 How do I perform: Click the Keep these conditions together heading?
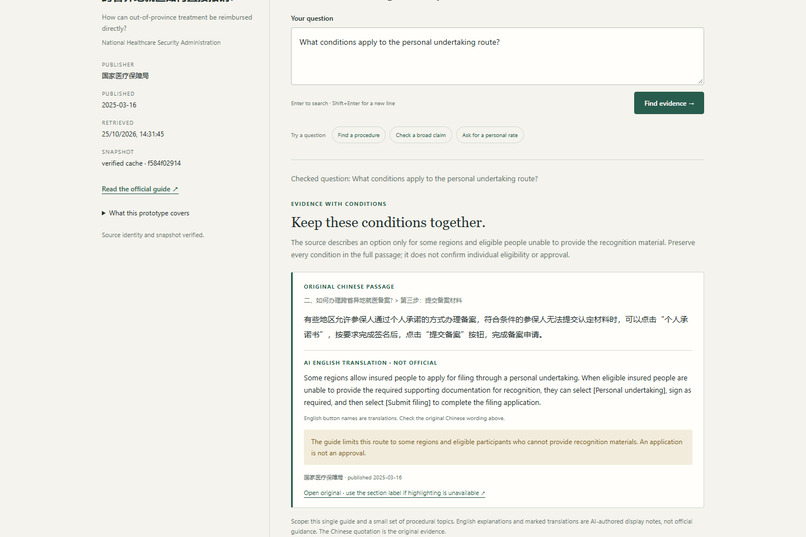pyautogui.click(x=388, y=223)
